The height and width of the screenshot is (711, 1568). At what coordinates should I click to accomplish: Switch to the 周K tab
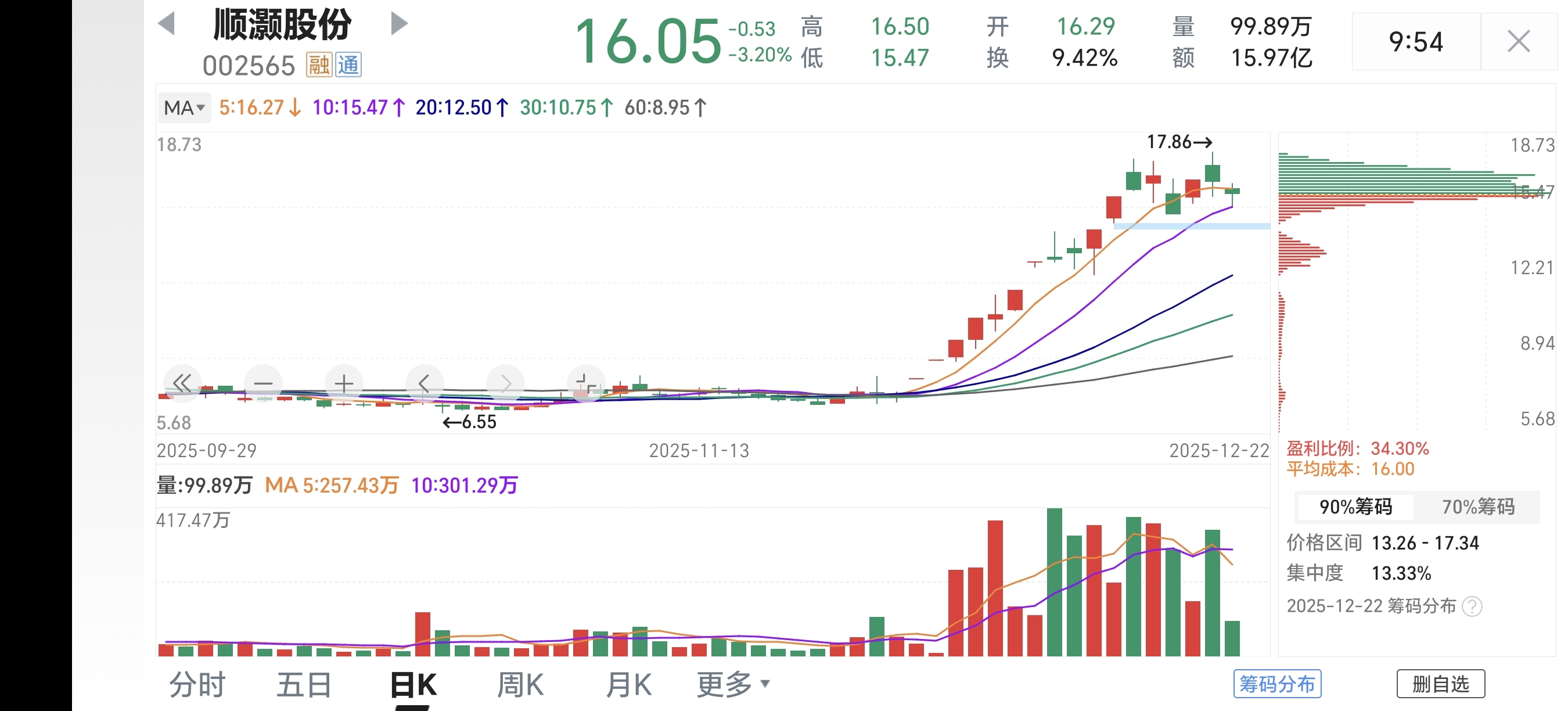(520, 684)
